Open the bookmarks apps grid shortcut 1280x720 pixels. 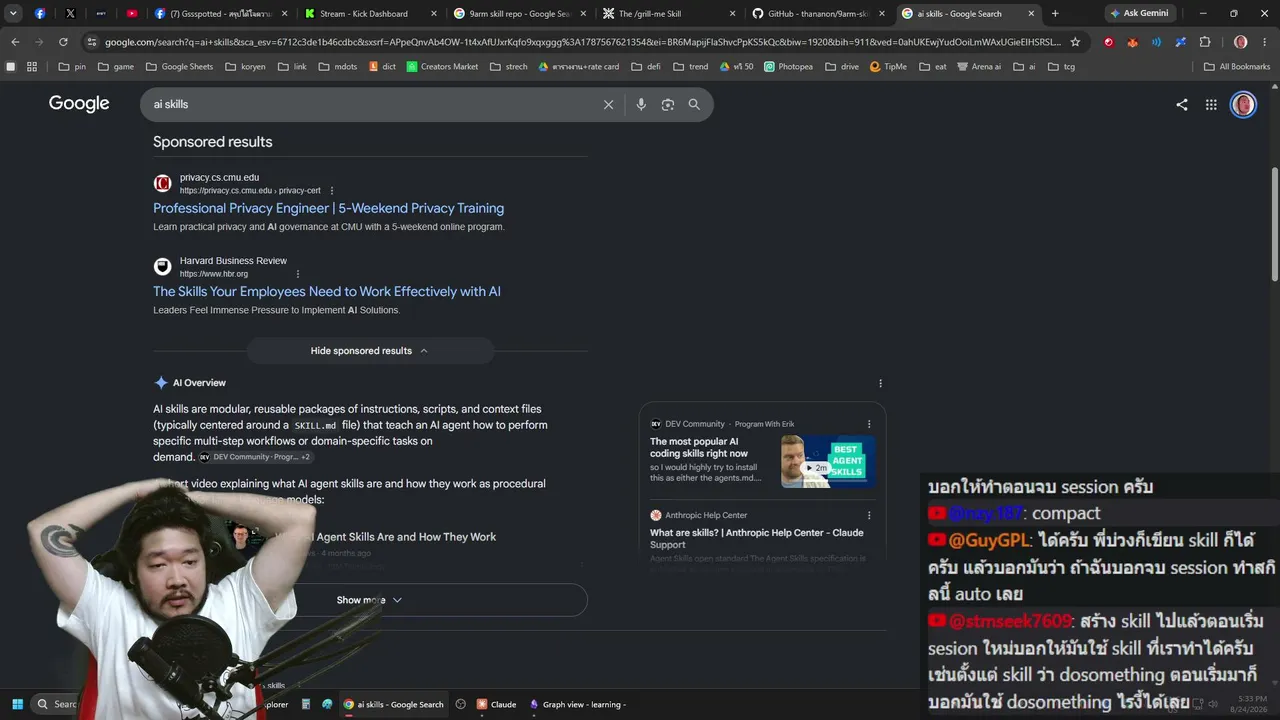pyautogui.click(x=32, y=67)
